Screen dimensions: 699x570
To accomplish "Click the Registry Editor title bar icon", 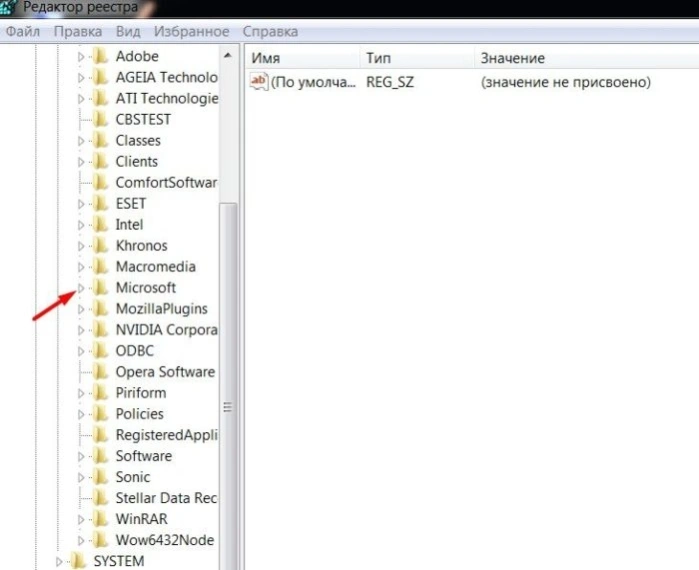I will [8, 7].
